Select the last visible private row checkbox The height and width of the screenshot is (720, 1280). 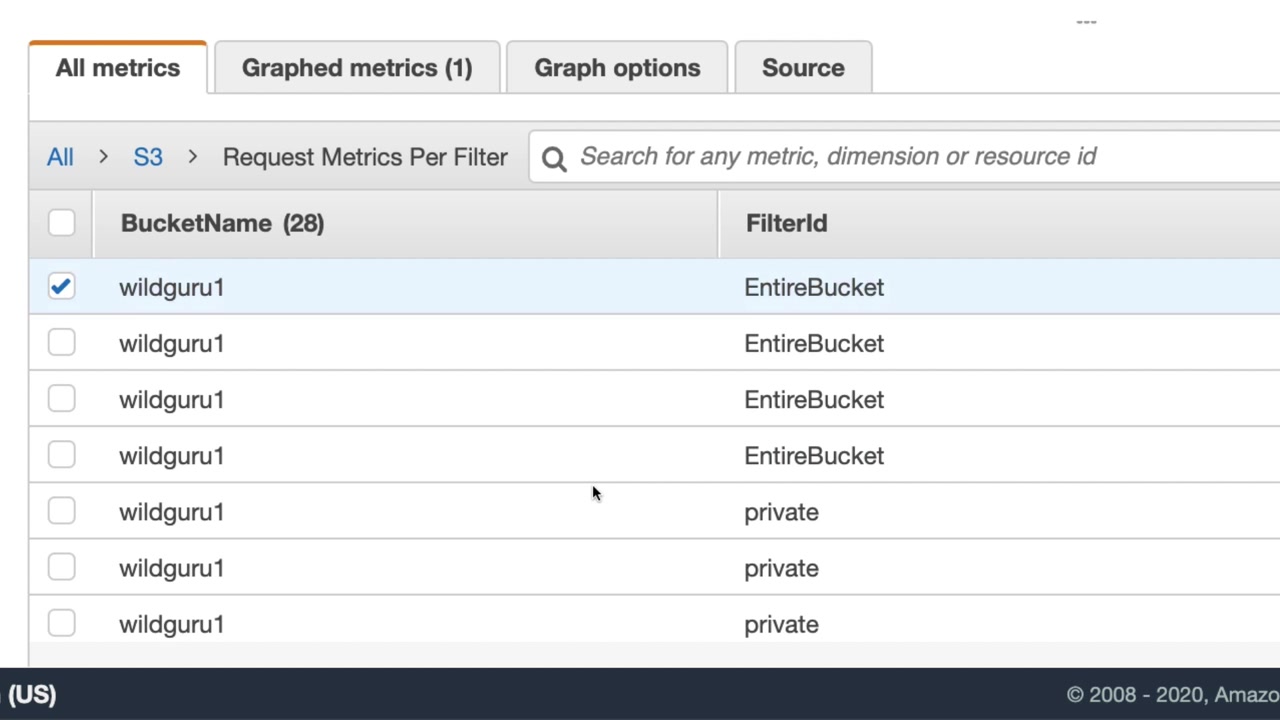click(x=61, y=623)
